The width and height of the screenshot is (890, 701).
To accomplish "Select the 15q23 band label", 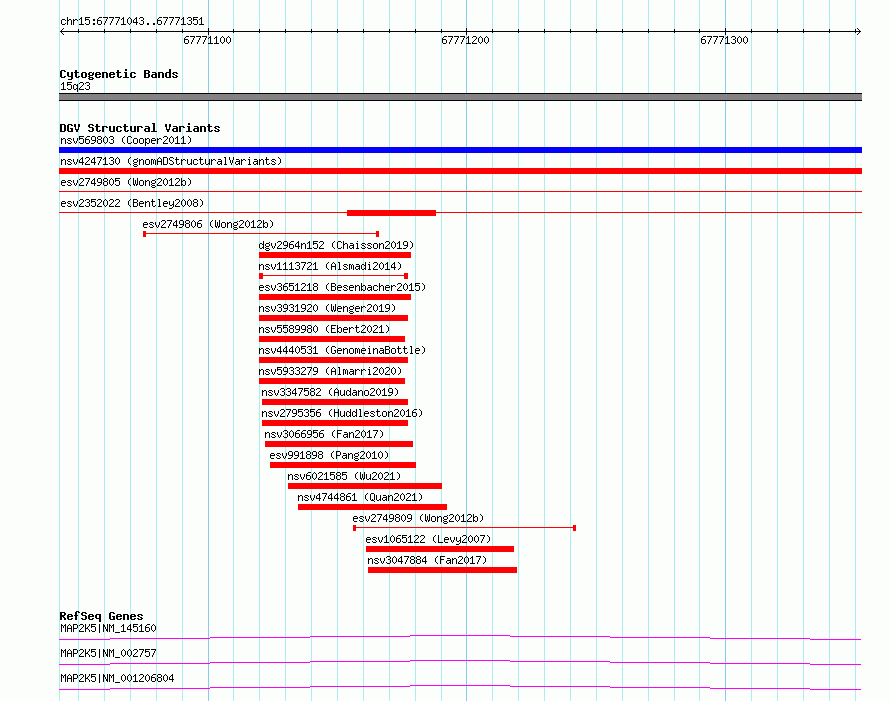I will 75,86.
